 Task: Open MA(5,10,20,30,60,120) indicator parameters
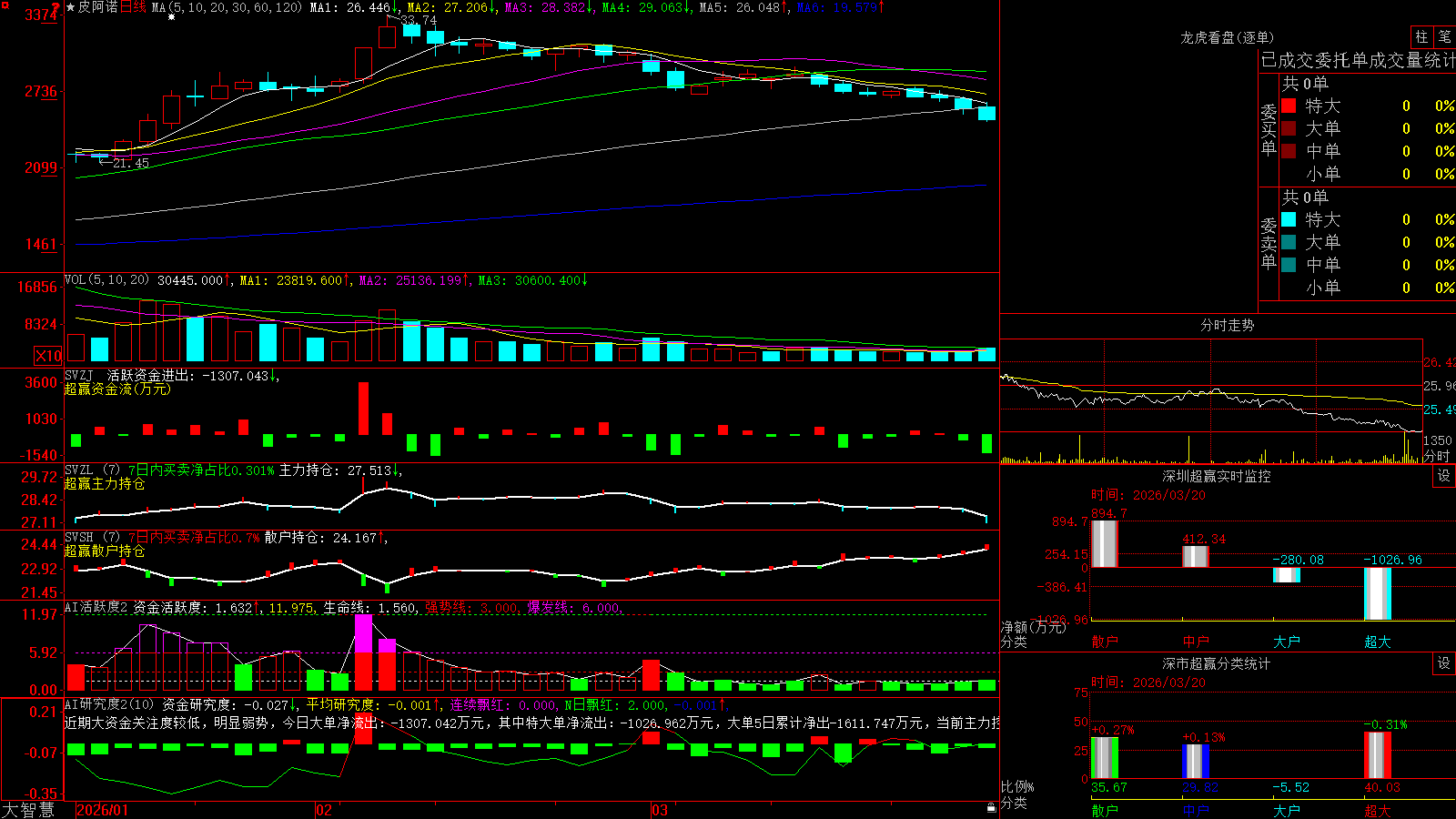point(227,7)
